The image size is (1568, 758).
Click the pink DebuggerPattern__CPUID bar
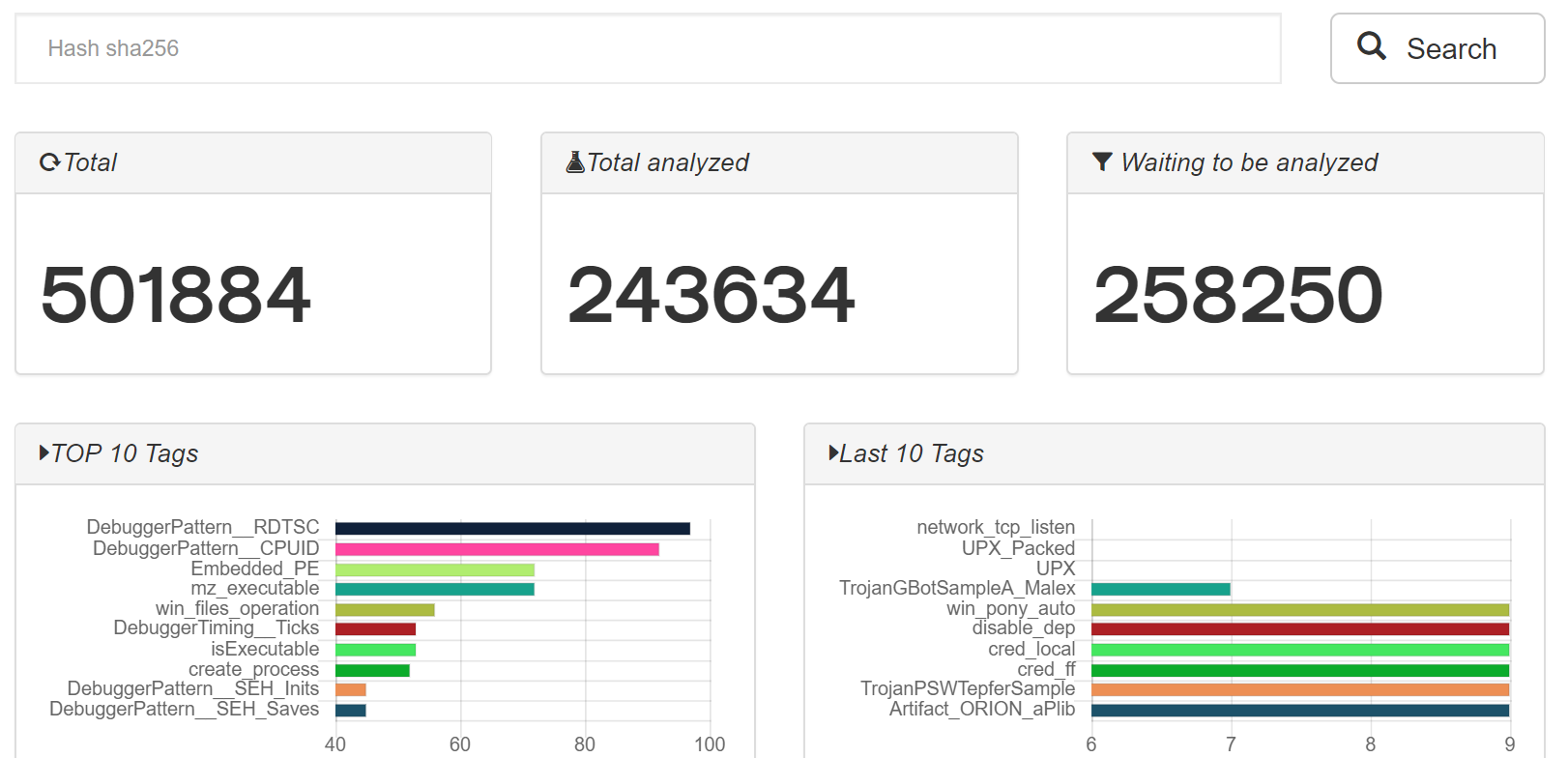pos(497,549)
